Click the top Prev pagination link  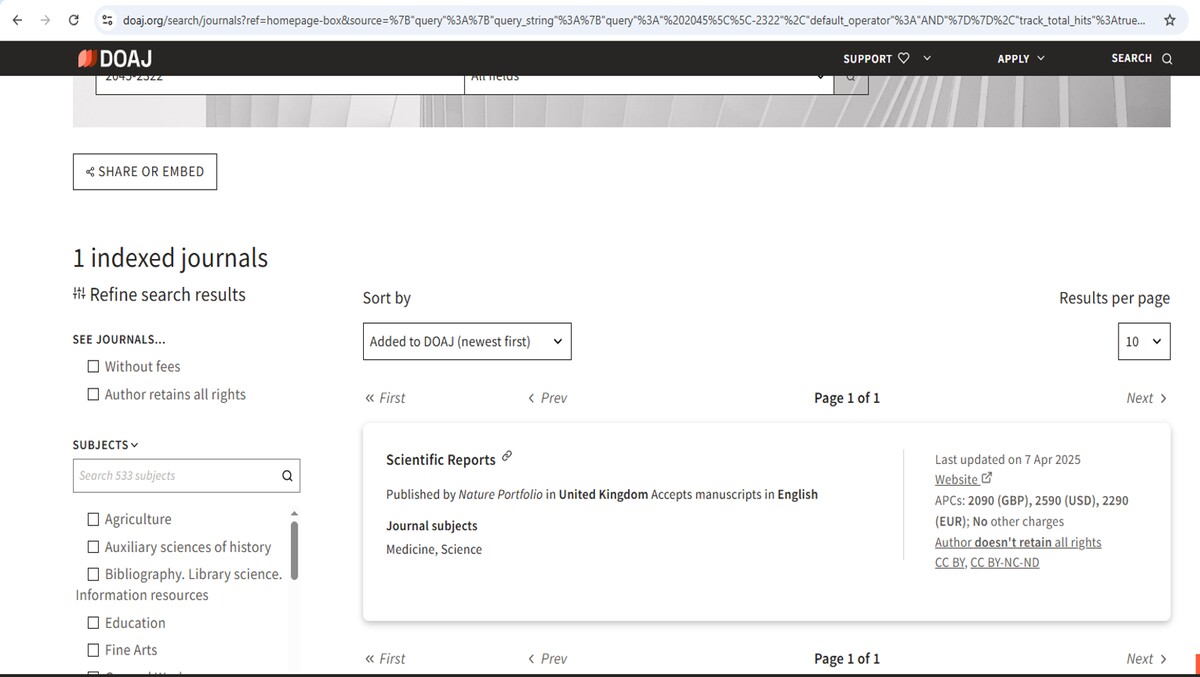[x=547, y=398]
